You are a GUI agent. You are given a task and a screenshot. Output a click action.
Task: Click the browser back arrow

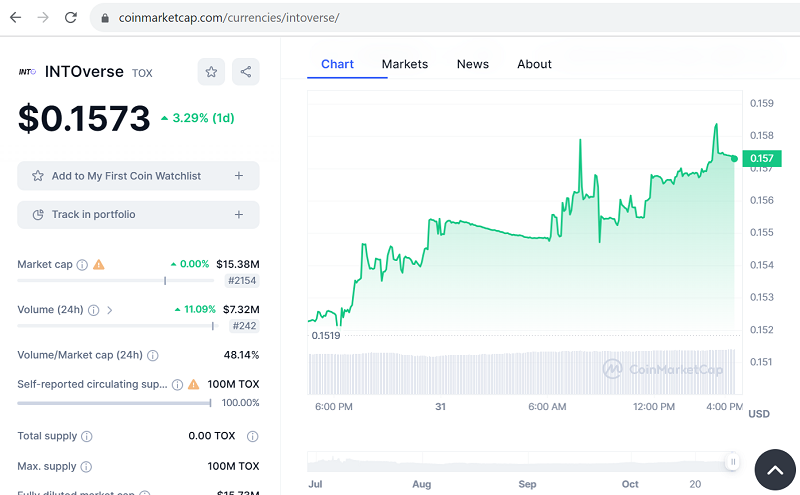pyautogui.click(x=15, y=18)
